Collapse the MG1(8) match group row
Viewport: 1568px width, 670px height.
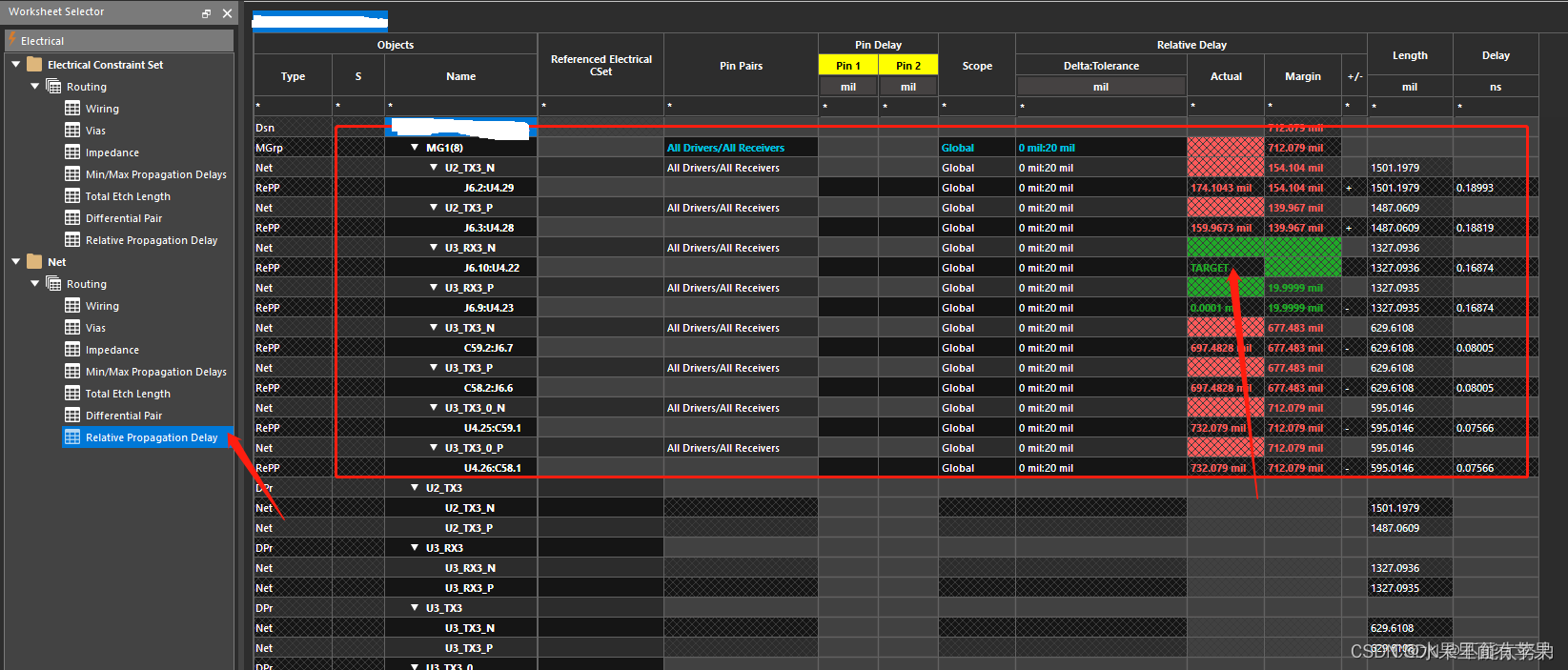[415, 148]
